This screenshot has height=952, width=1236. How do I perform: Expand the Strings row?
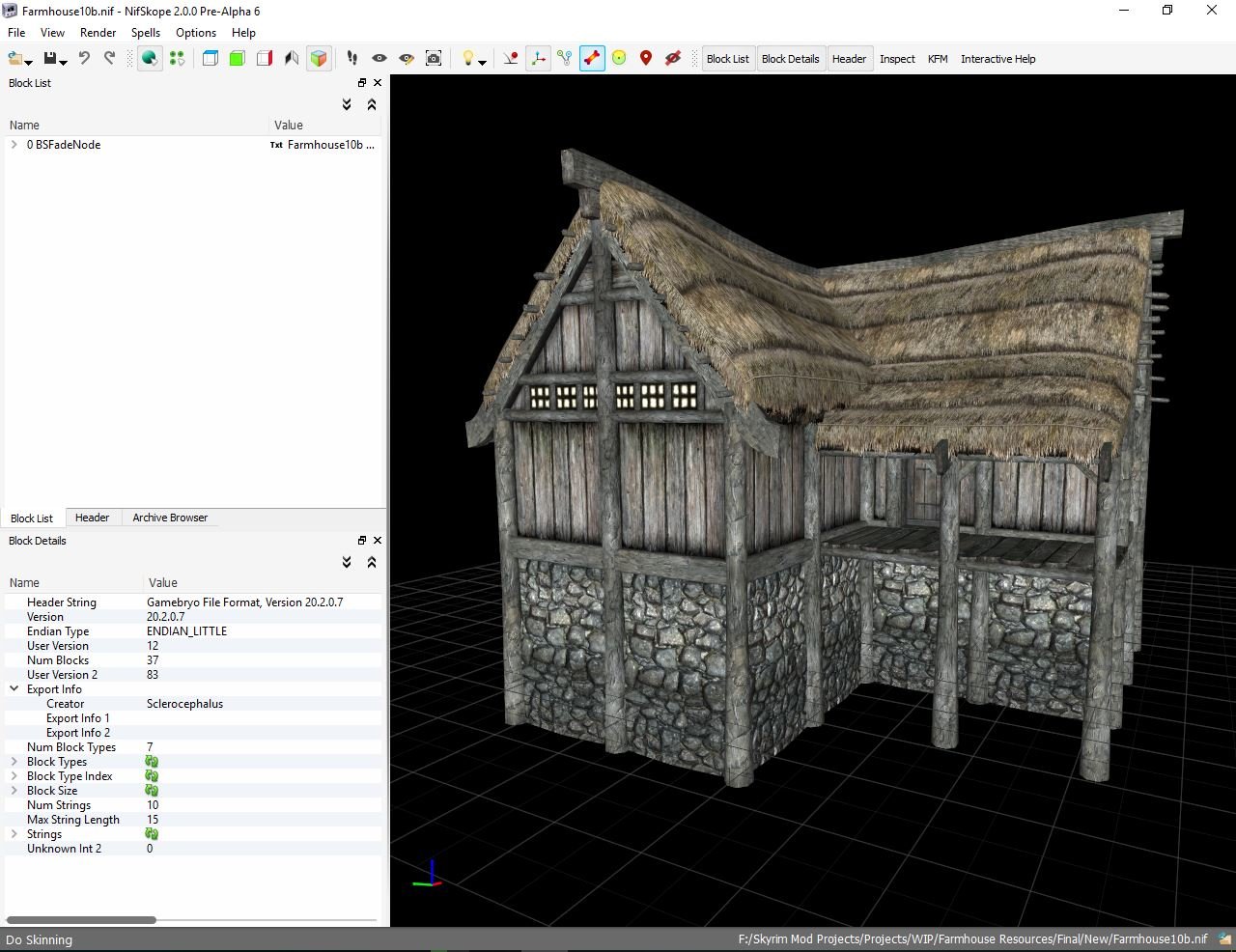tap(14, 834)
